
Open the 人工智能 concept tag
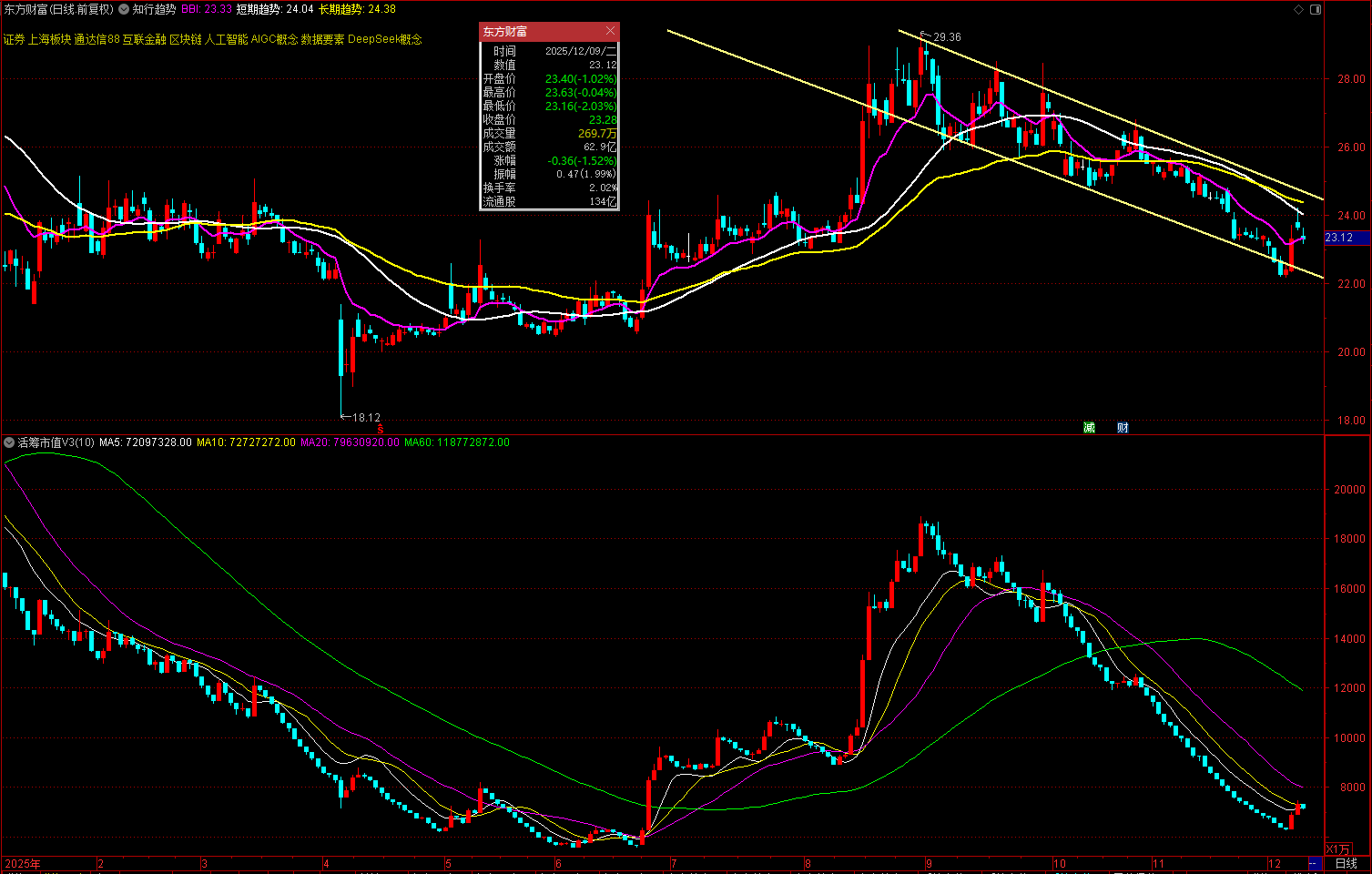pyautogui.click(x=226, y=40)
